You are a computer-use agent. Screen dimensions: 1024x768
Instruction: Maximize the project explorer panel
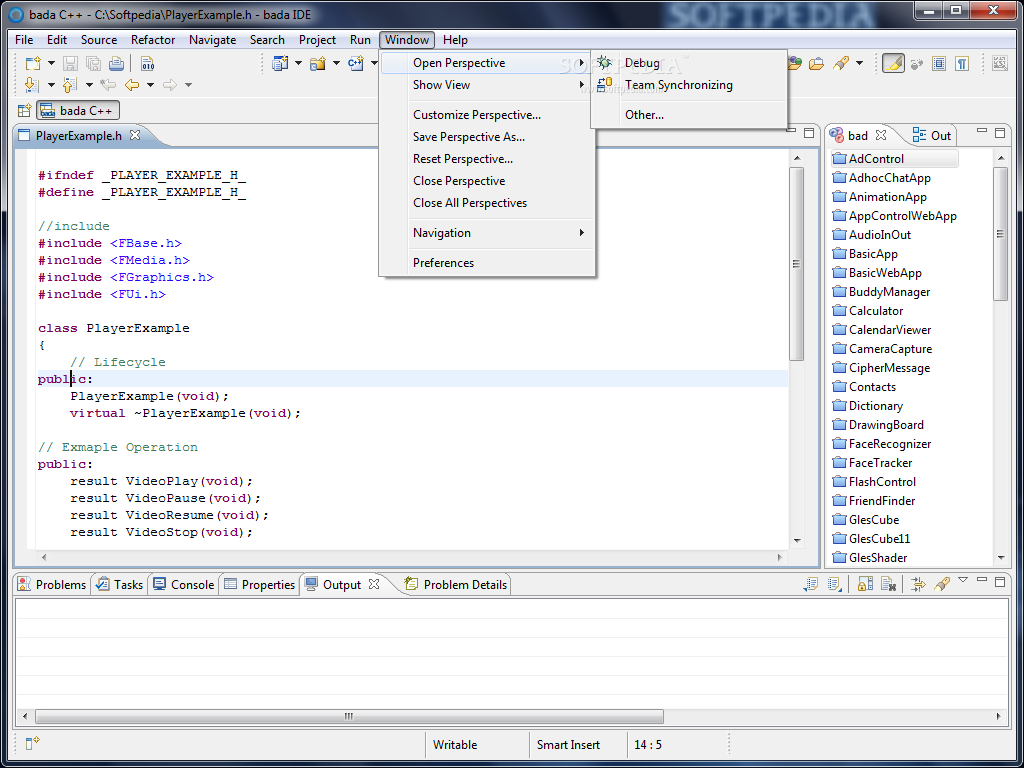pos(1000,133)
